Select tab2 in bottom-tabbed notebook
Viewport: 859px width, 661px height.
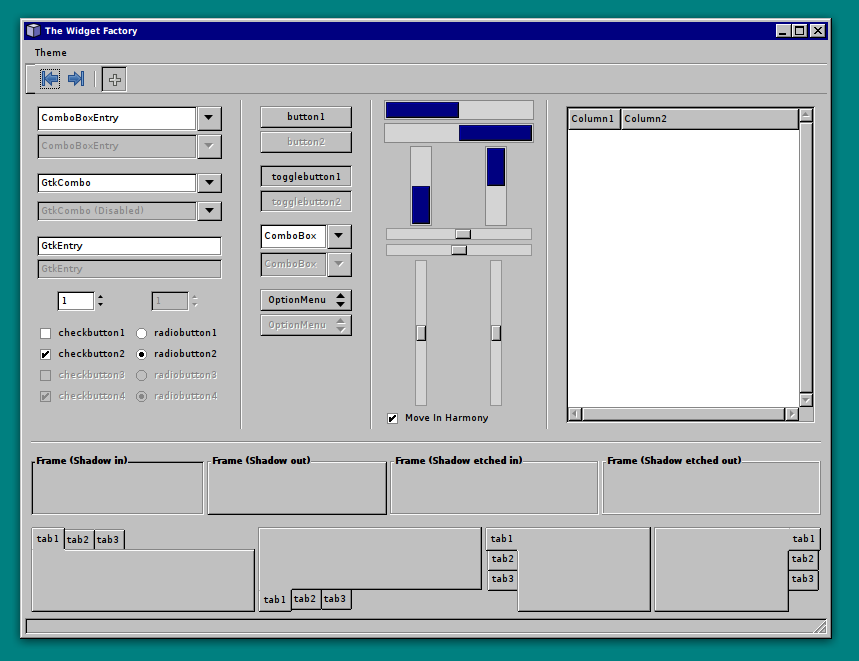pyautogui.click(x=305, y=599)
